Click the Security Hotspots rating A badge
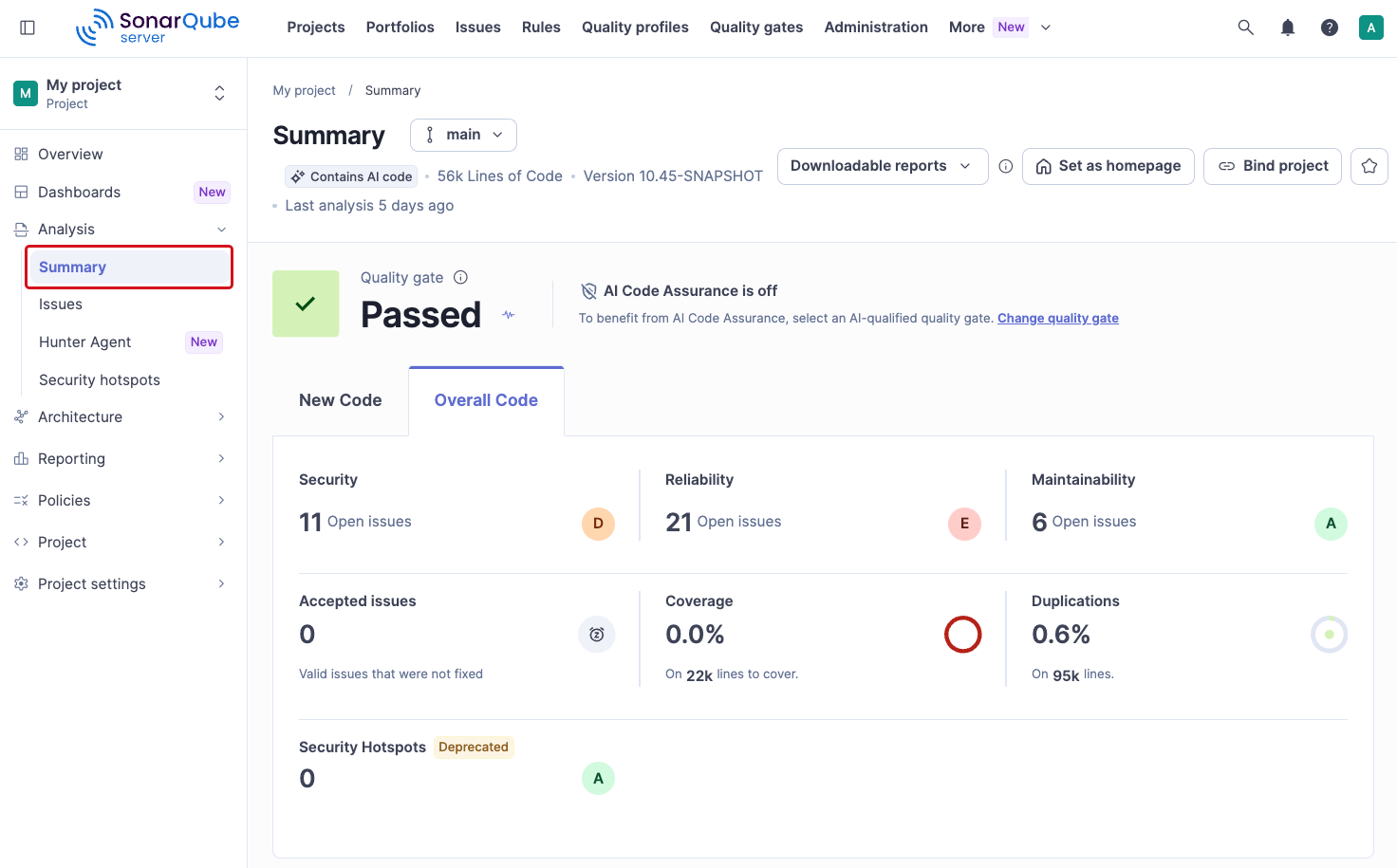Viewport: 1397px width, 868px height. tap(598, 779)
